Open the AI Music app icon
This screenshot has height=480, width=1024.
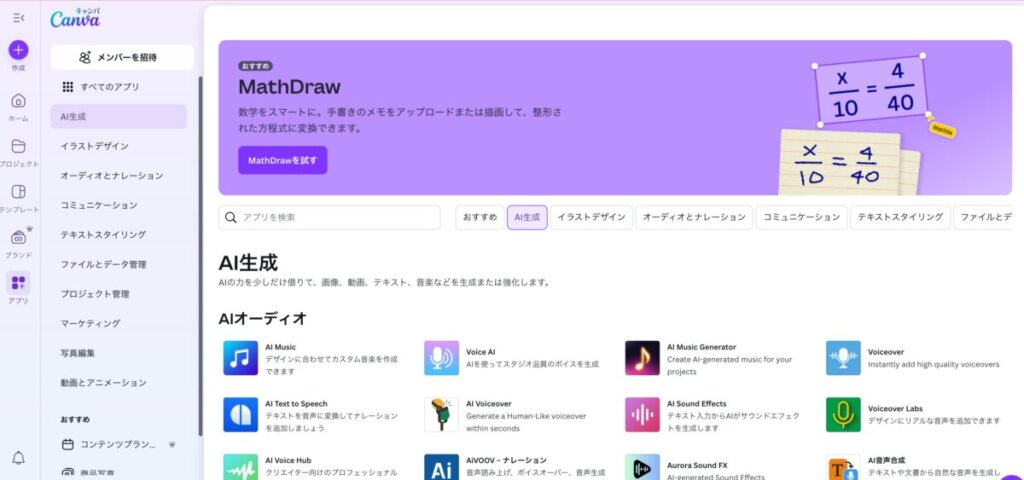pyautogui.click(x=240, y=358)
